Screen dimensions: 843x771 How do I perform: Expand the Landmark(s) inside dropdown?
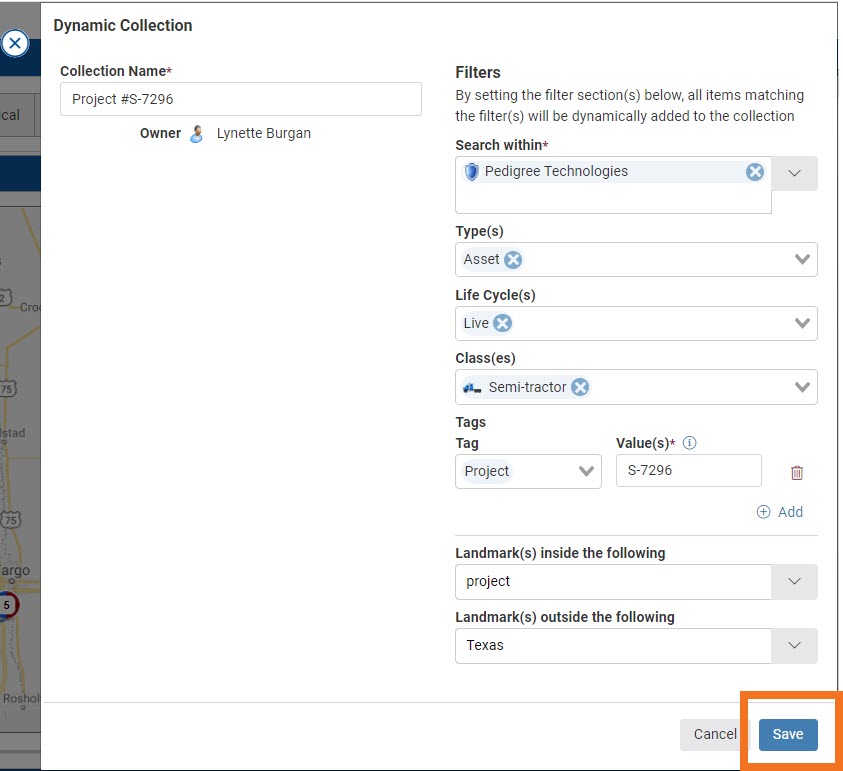[x=796, y=581]
